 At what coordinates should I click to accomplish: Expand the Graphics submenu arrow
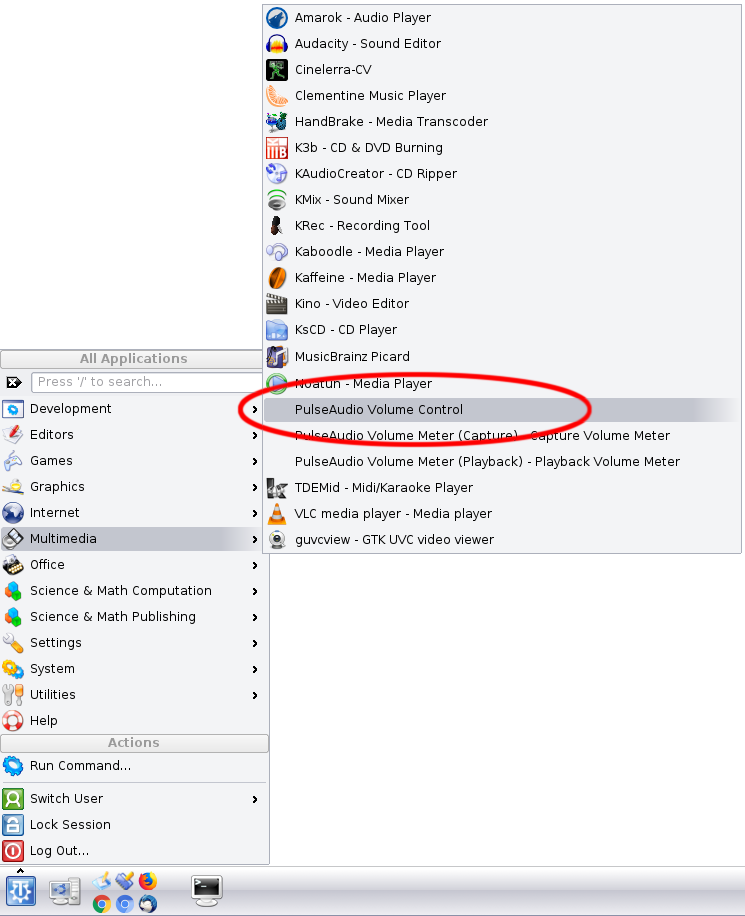click(x=255, y=487)
